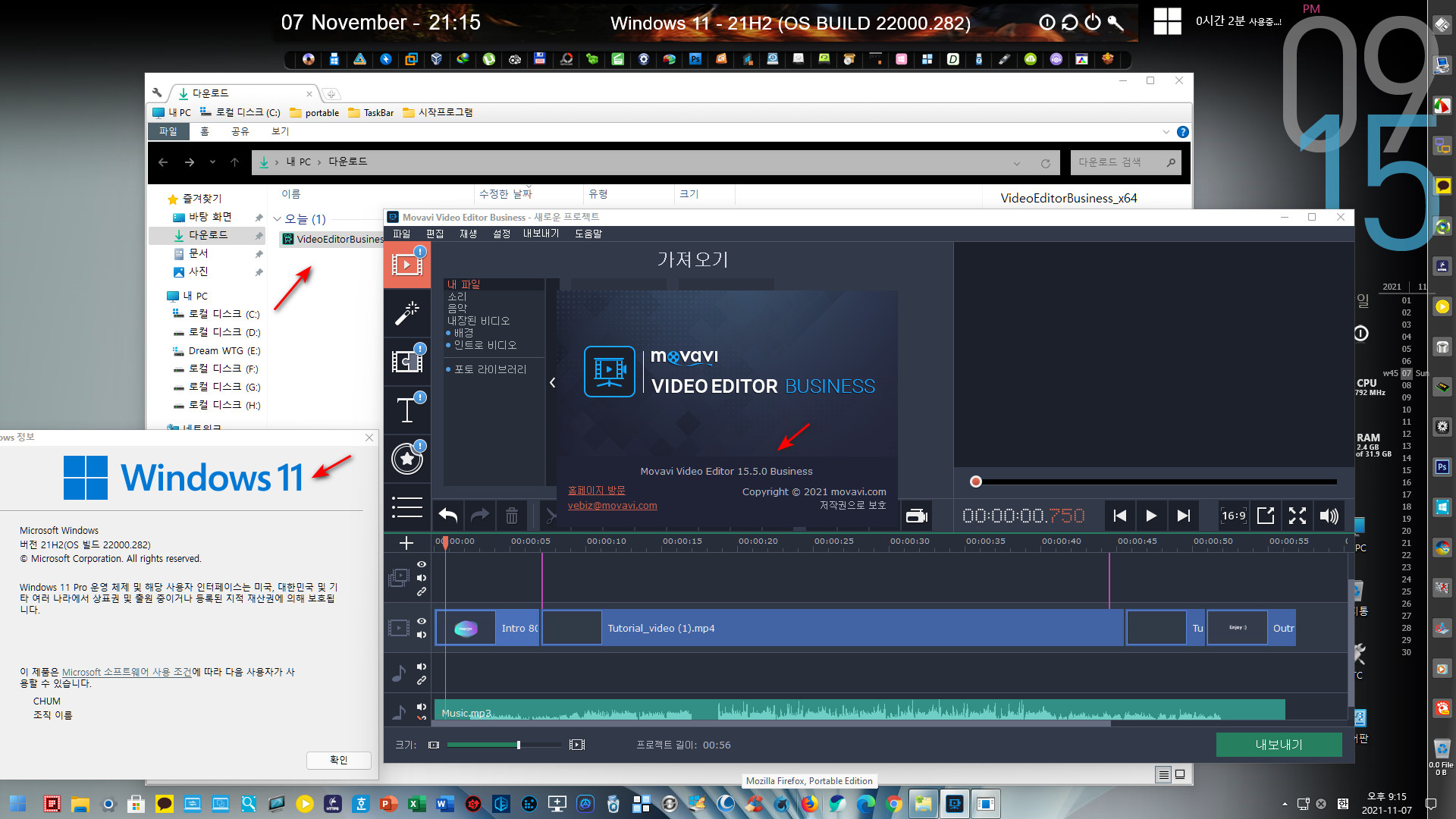The image size is (1456, 819).
Task: Open Firefox from the taskbar
Action: tap(810, 804)
